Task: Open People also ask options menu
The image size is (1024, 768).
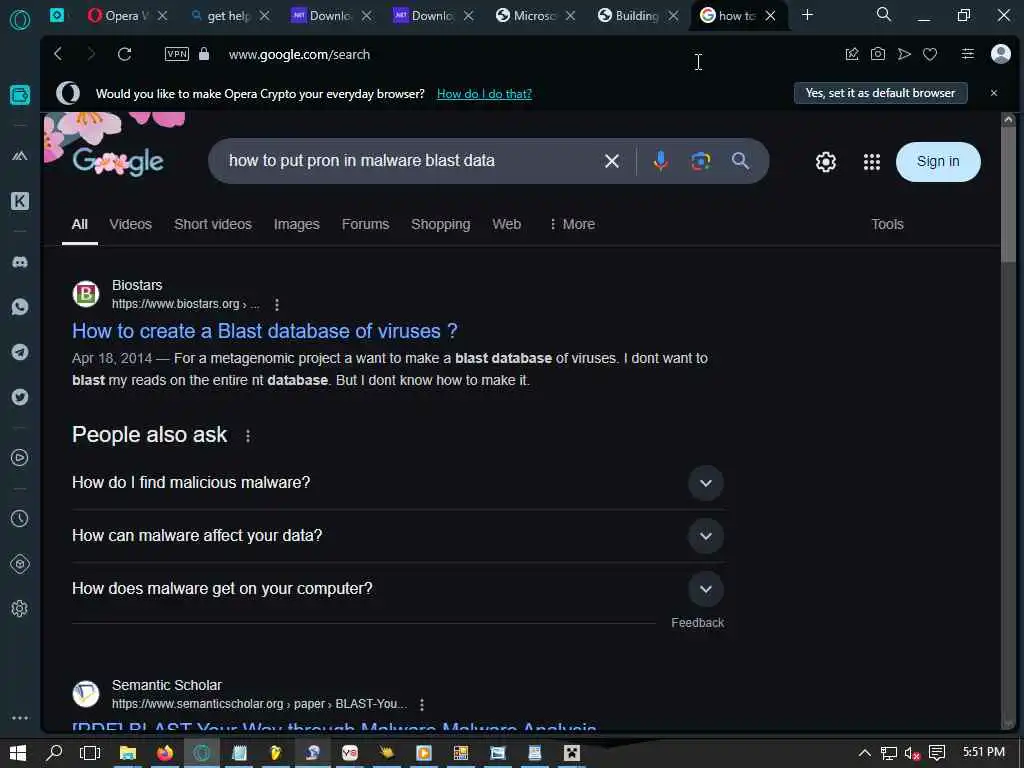Action: [x=248, y=436]
